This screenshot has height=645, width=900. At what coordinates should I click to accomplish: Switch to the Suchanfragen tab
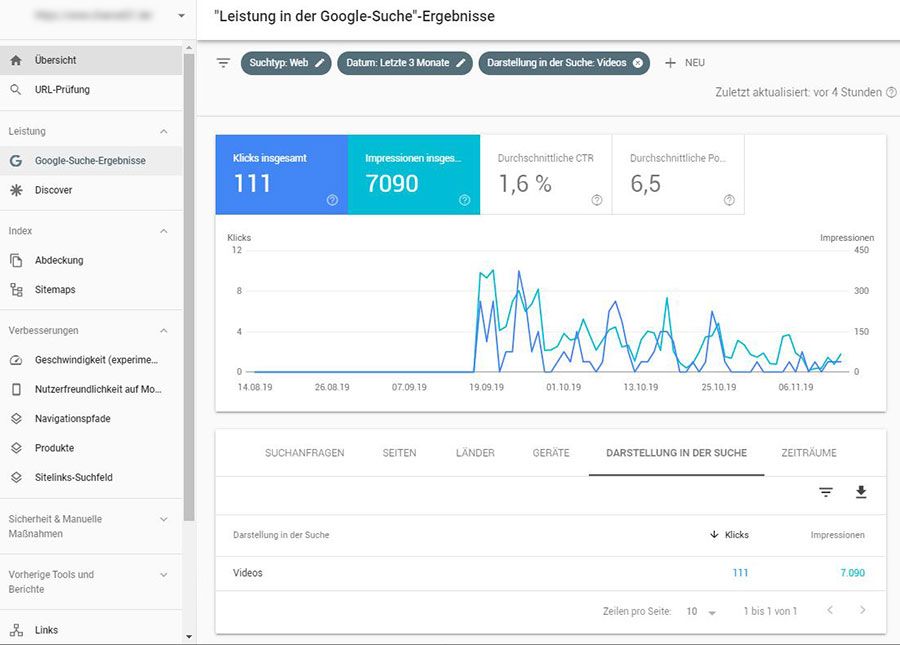click(305, 453)
